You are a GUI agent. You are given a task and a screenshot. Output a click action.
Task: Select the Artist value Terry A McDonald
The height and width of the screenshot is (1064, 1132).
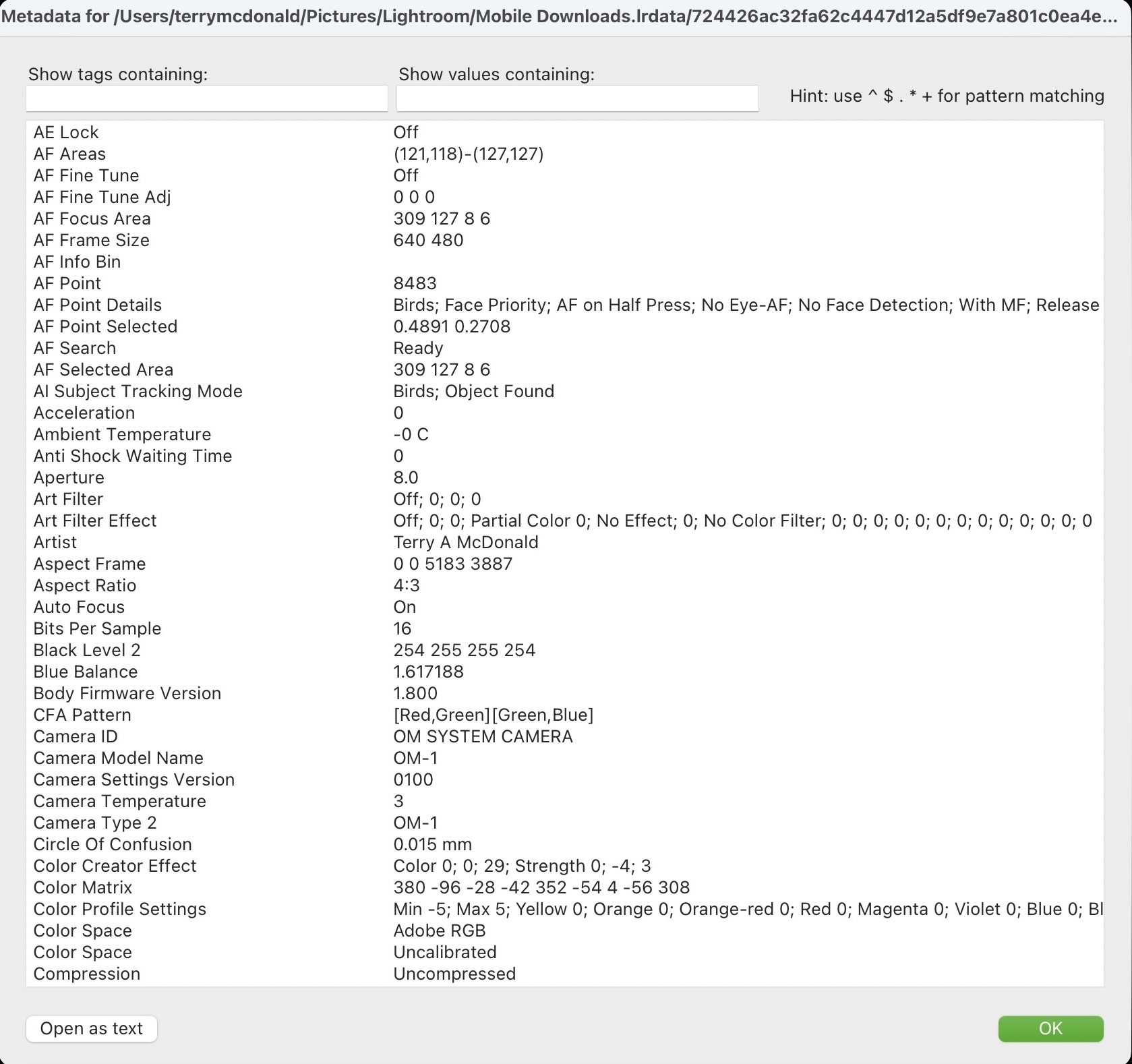(465, 542)
